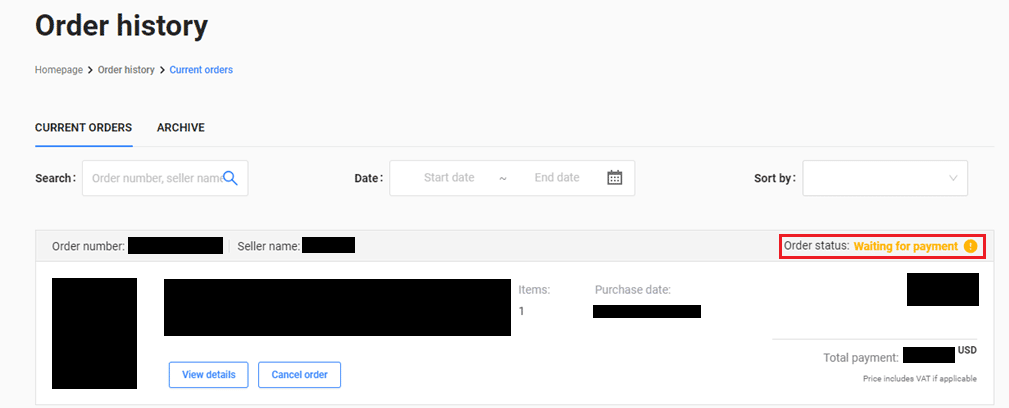Expand the Sort by dropdown
The height and width of the screenshot is (408, 1009).
pyautogui.click(x=884, y=178)
